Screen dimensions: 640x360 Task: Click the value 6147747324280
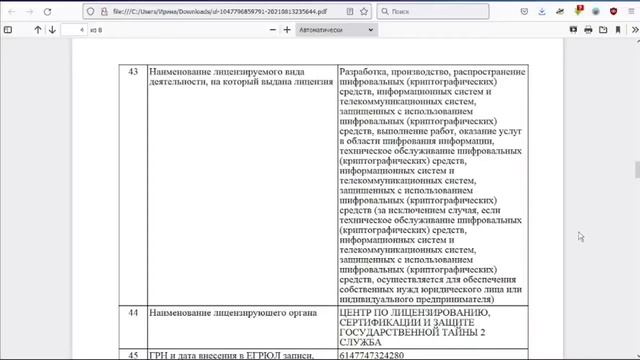(x=372, y=355)
